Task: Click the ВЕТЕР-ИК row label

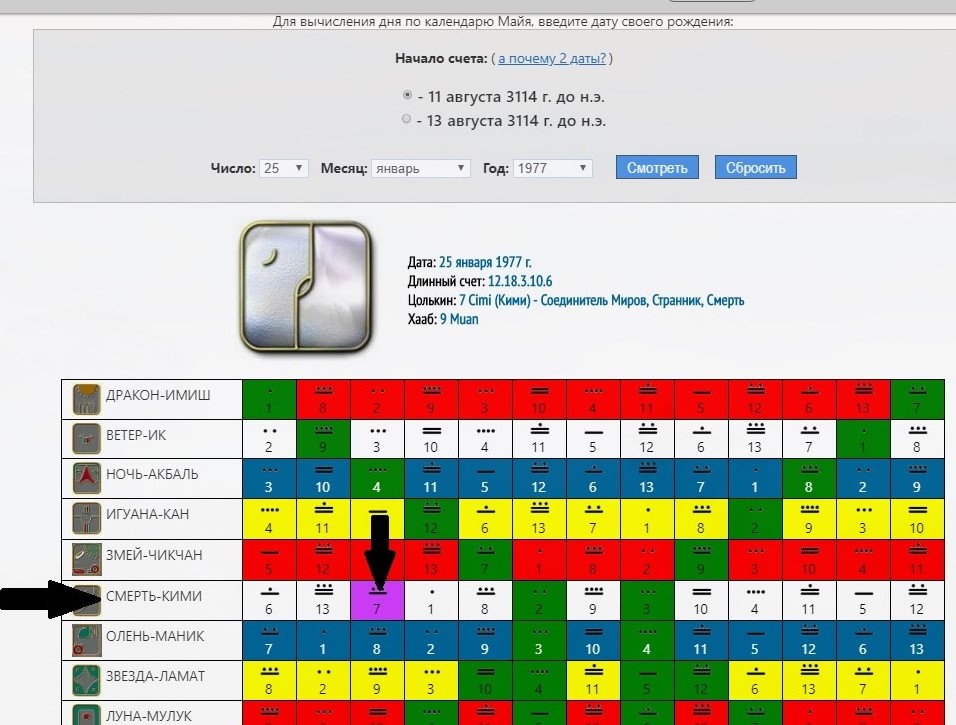Action: [x=136, y=435]
